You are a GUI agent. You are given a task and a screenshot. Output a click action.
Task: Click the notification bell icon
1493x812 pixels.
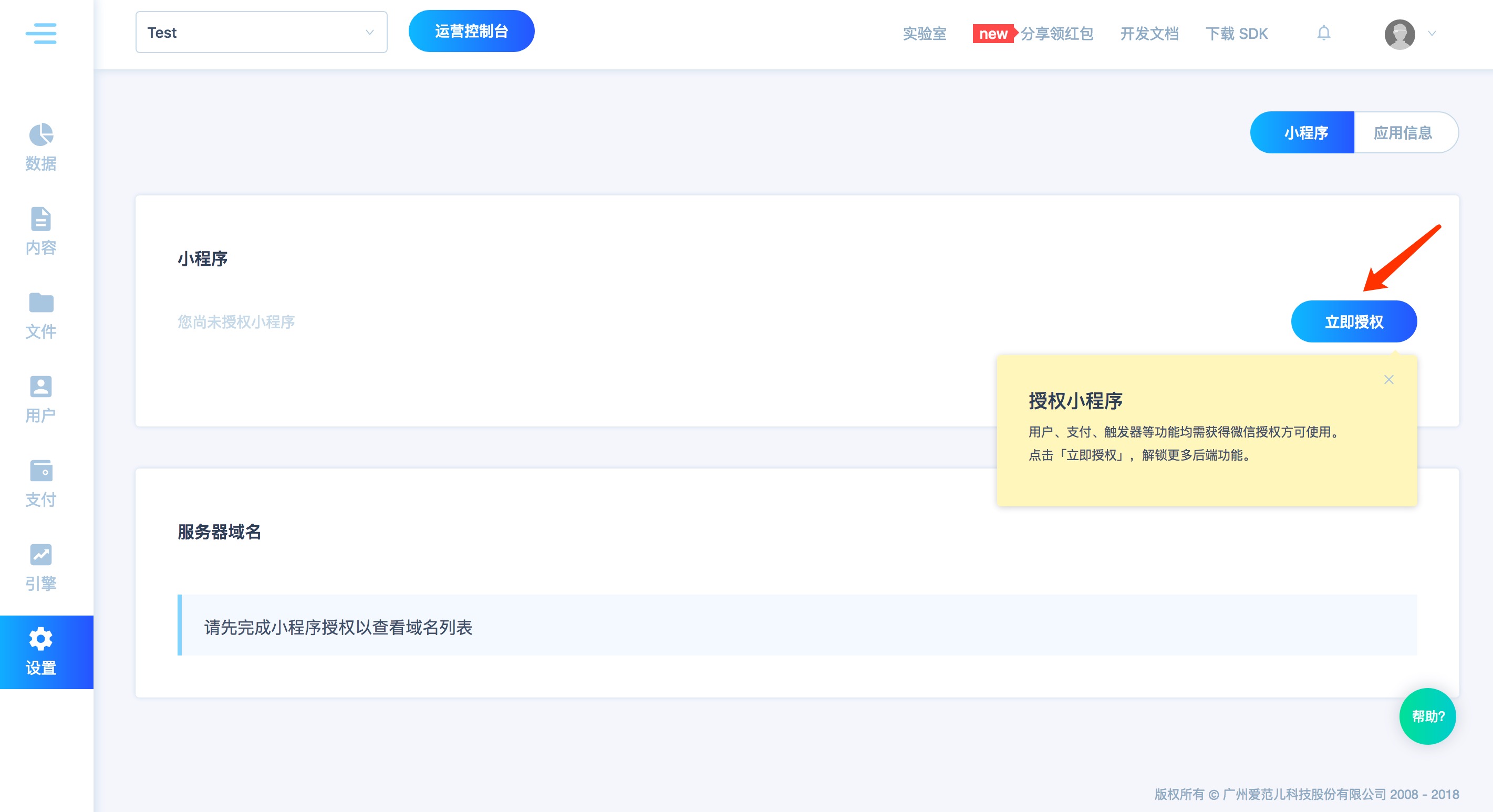click(x=1324, y=33)
